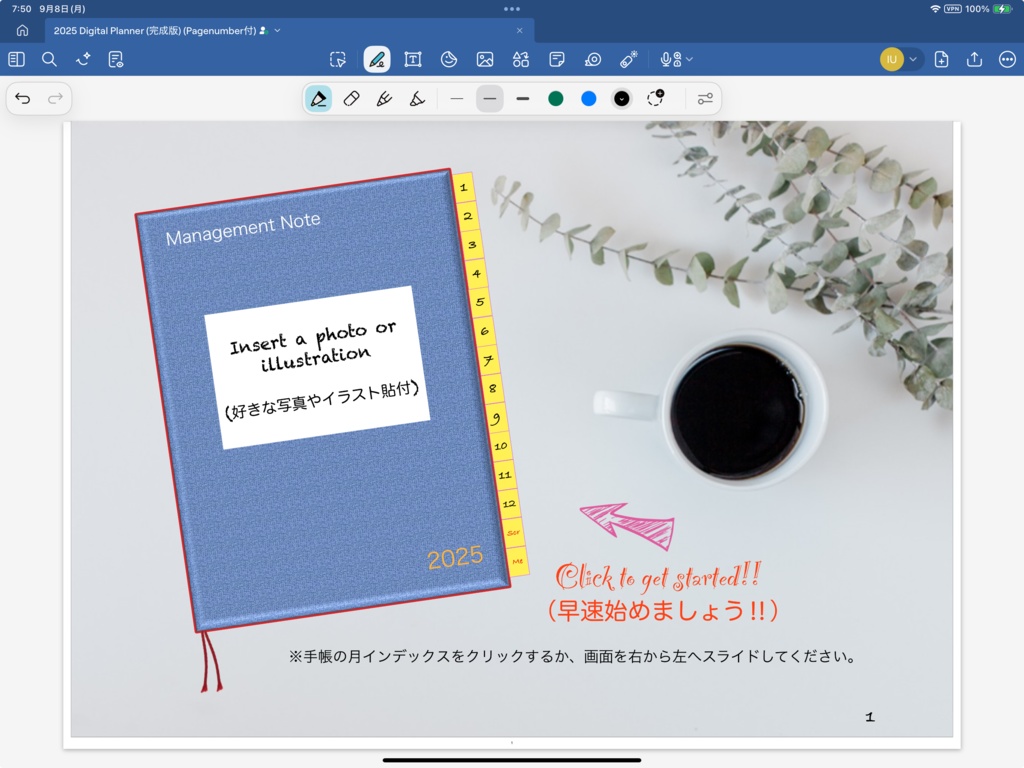Tap the 'Click to get started!!' text
The width and height of the screenshot is (1024, 768).
coord(658,577)
